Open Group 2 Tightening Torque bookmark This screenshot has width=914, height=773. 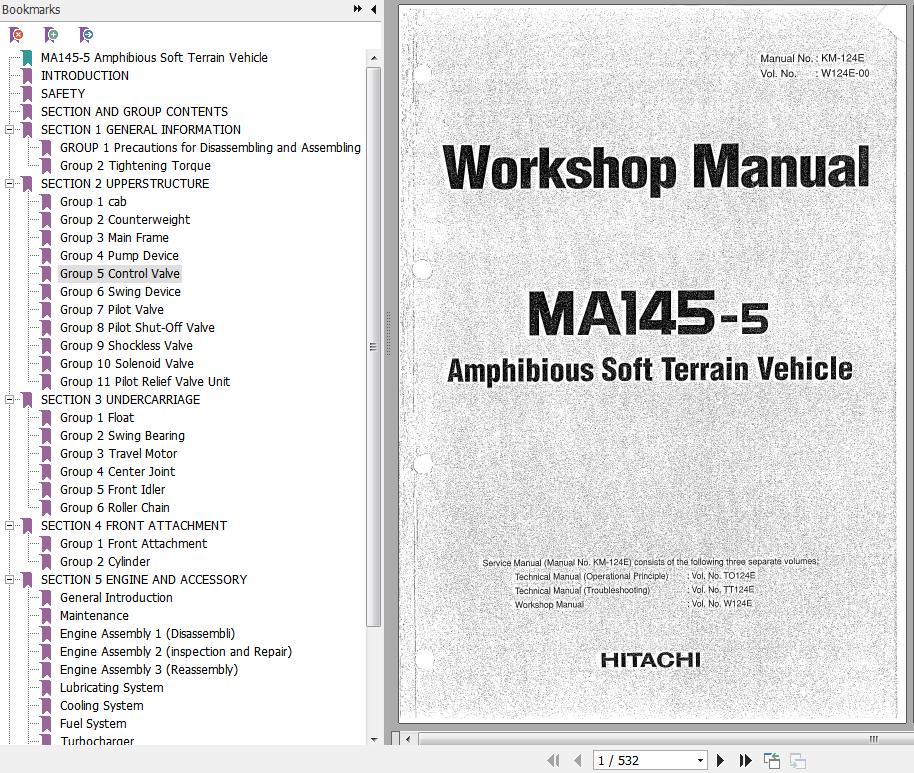tap(135, 166)
